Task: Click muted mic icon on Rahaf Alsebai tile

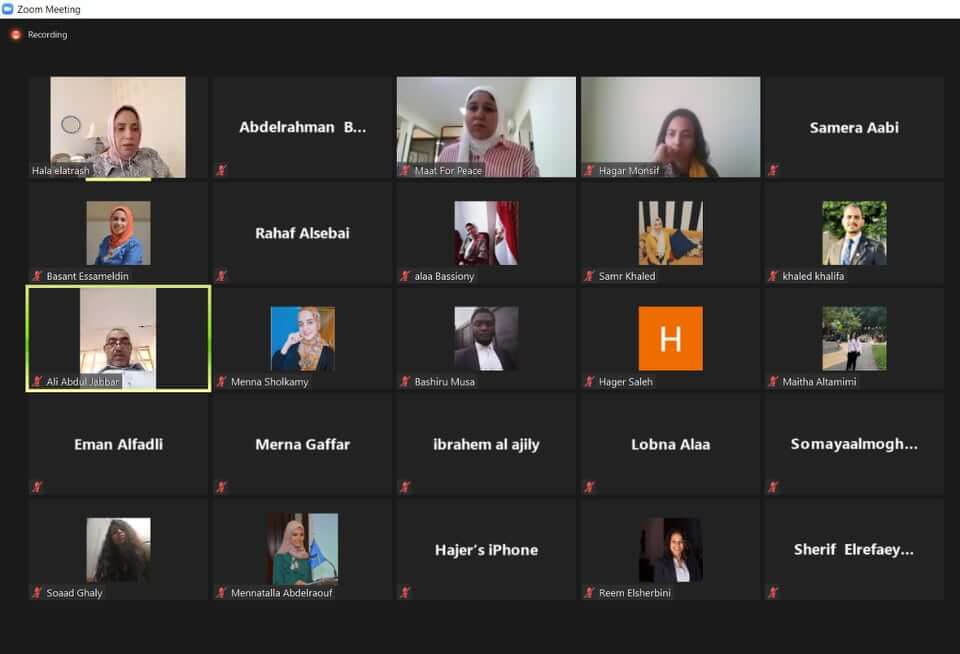Action: [x=222, y=276]
